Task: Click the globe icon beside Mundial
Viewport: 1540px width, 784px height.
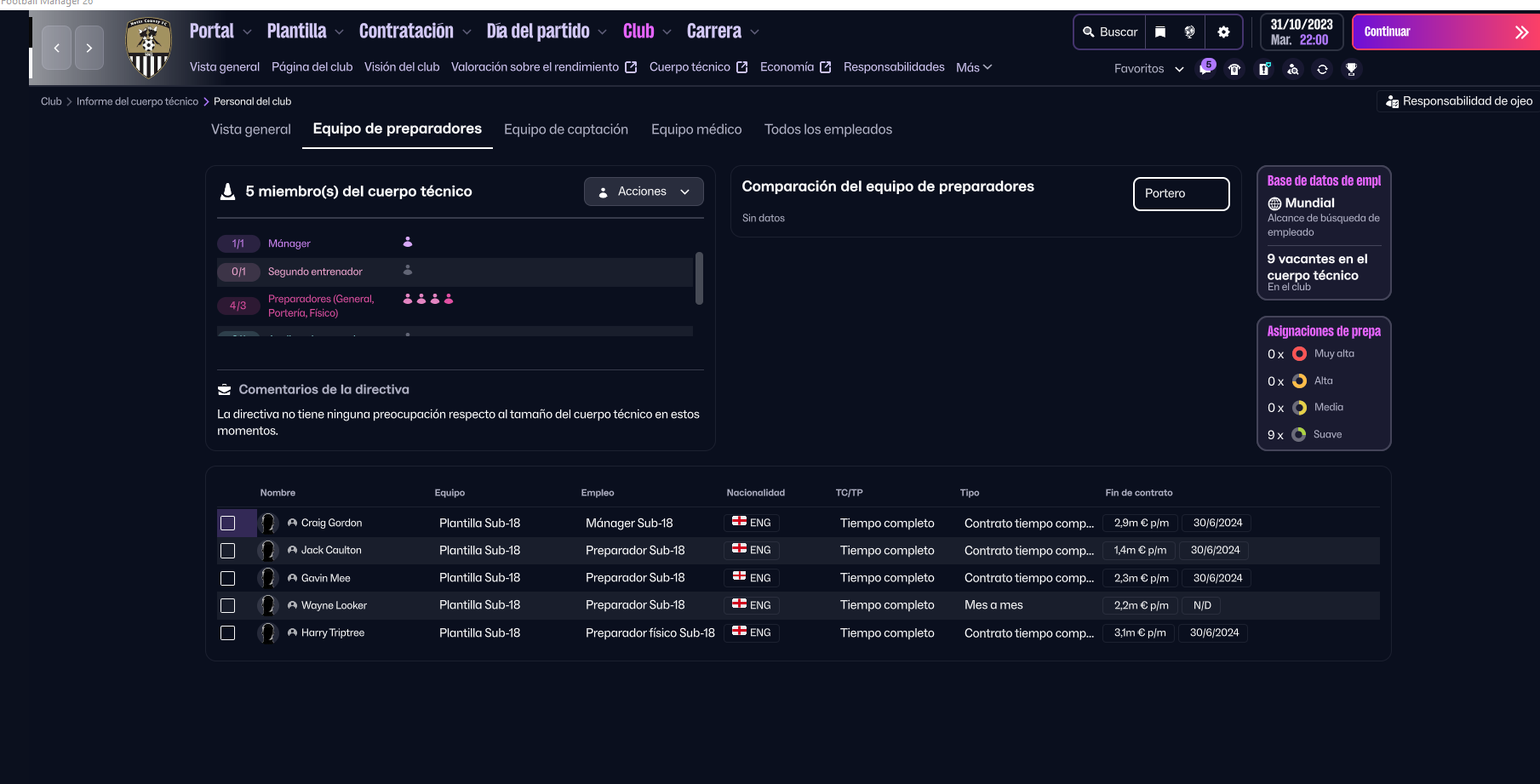Action: 1274,203
